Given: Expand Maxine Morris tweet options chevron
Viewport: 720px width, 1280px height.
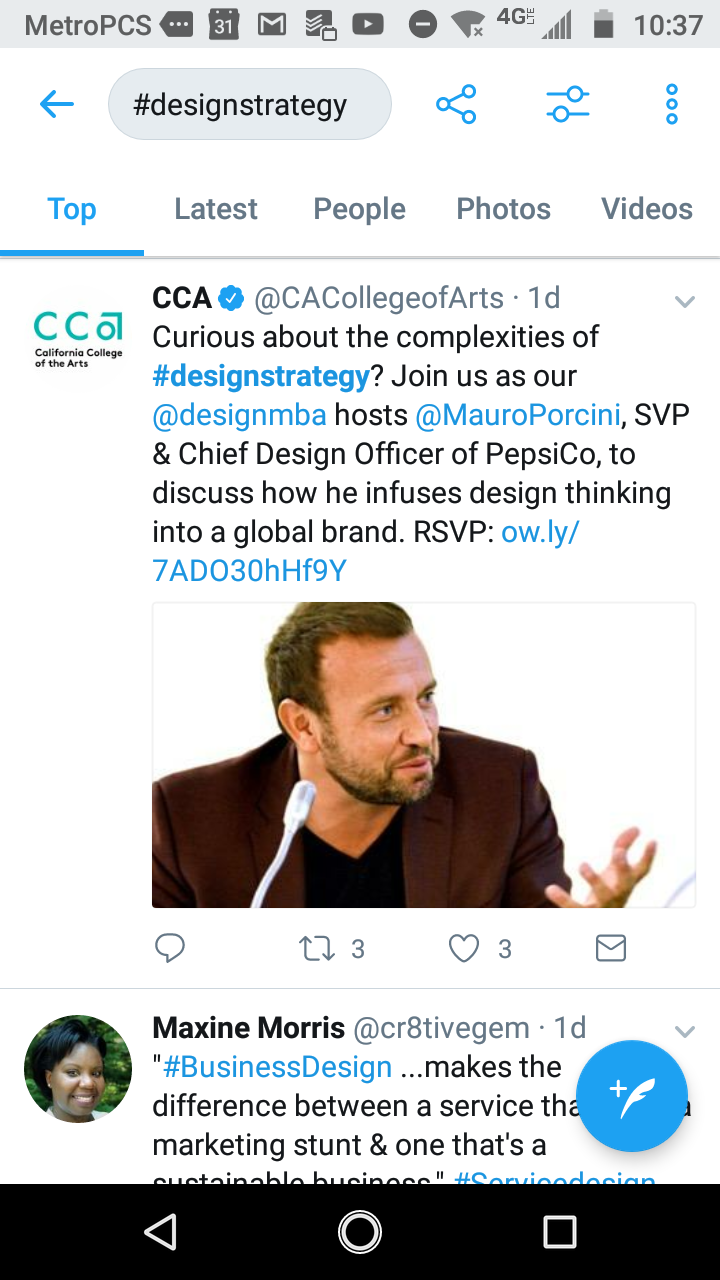Looking at the screenshot, I should point(685,1031).
